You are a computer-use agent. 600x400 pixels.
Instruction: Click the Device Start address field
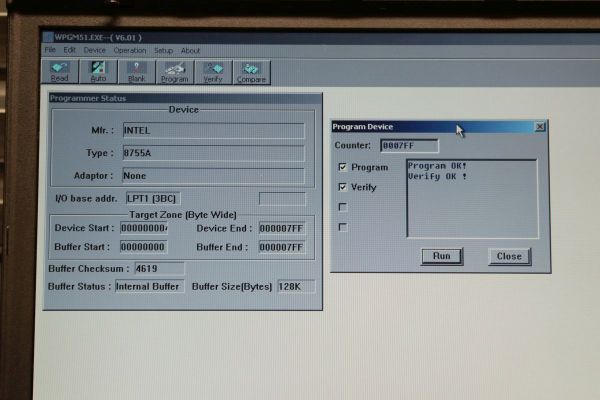point(143,228)
